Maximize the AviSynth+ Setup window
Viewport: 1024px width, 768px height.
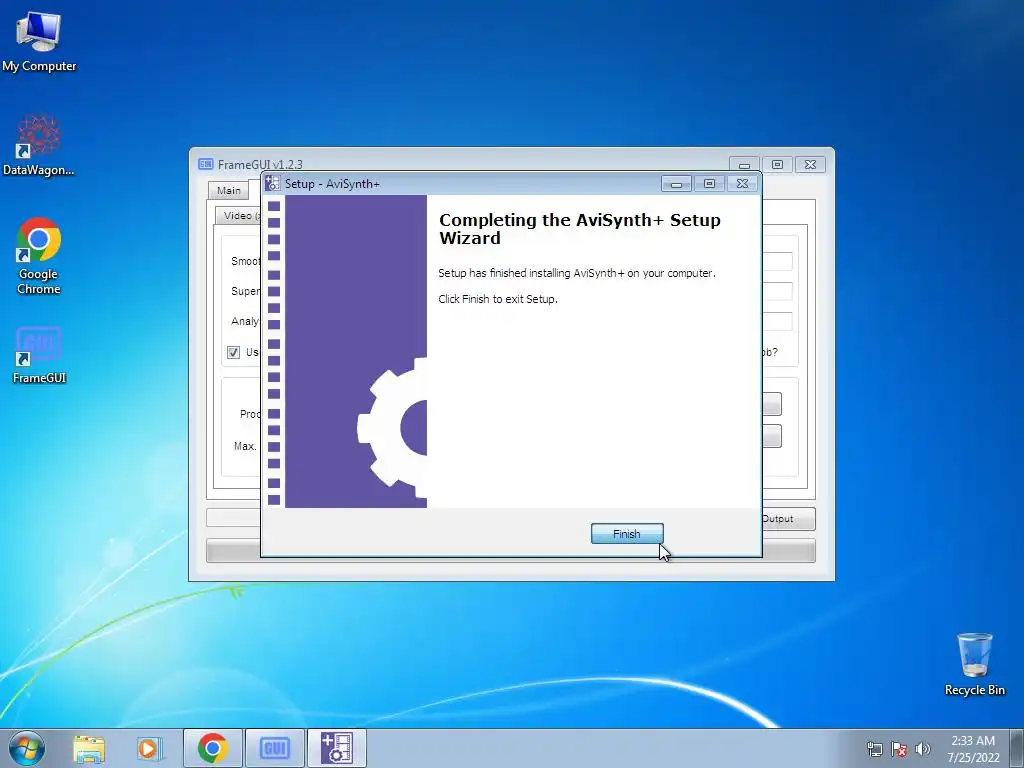tap(709, 184)
